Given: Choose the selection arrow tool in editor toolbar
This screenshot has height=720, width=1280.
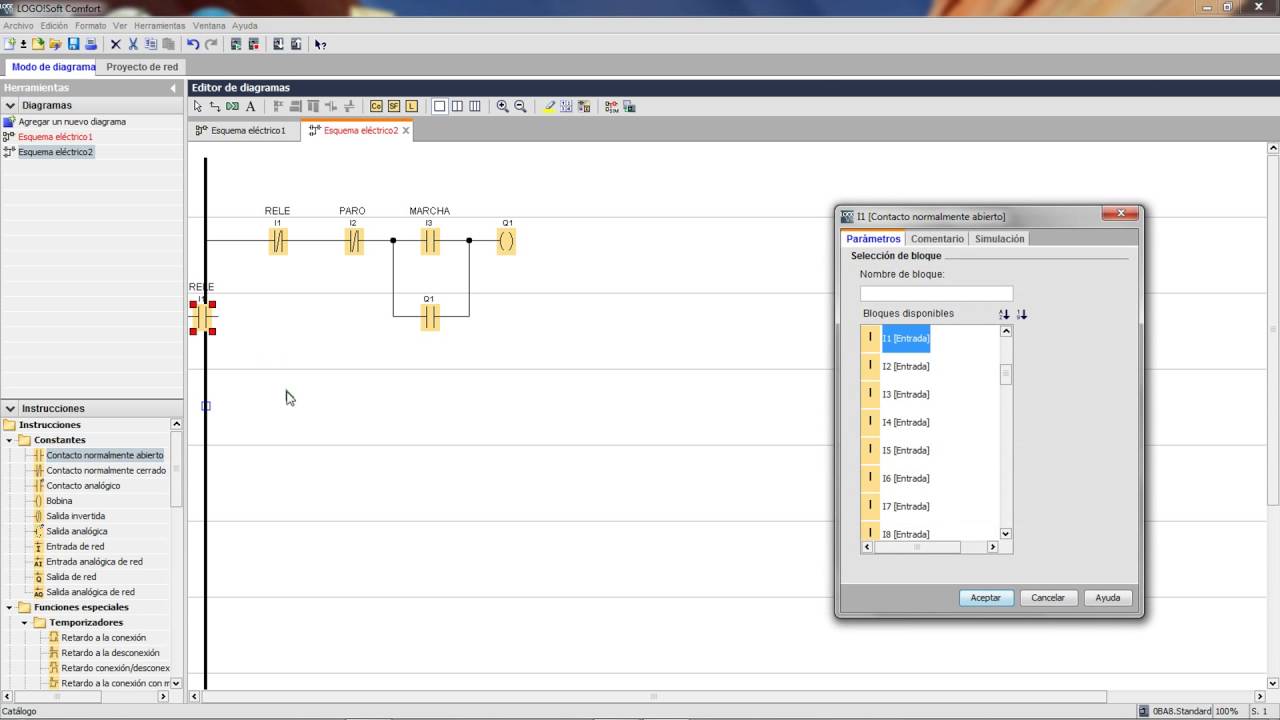Looking at the screenshot, I should click(x=198, y=106).
